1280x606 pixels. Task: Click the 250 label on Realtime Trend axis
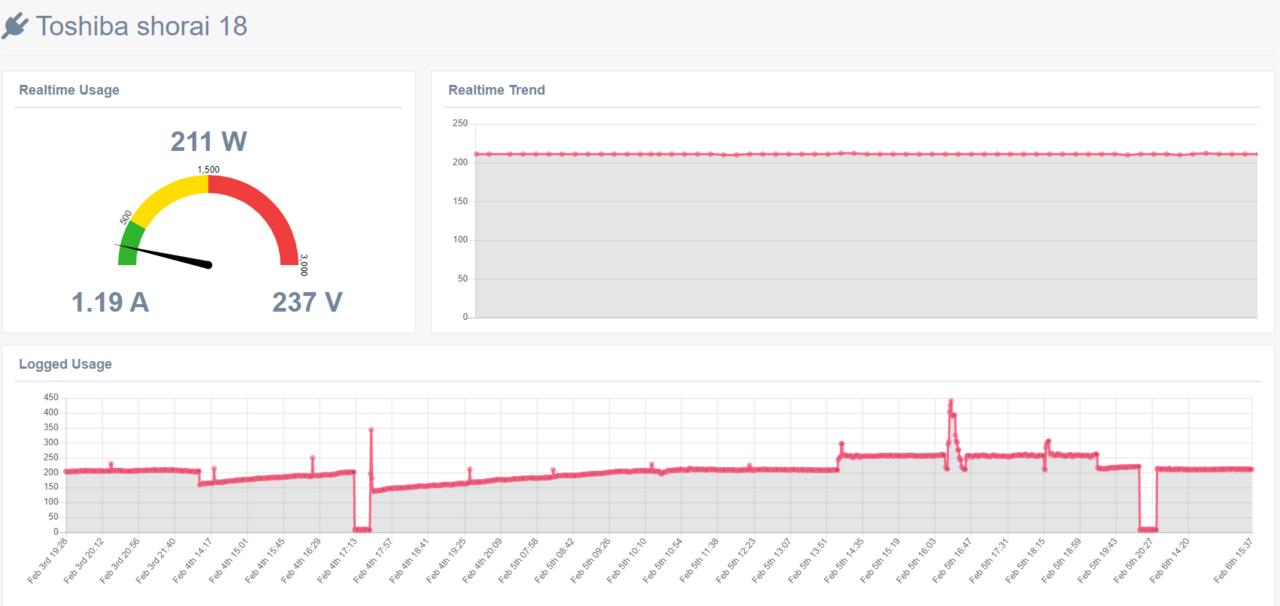pyautogui.click(x=460, y=124)
